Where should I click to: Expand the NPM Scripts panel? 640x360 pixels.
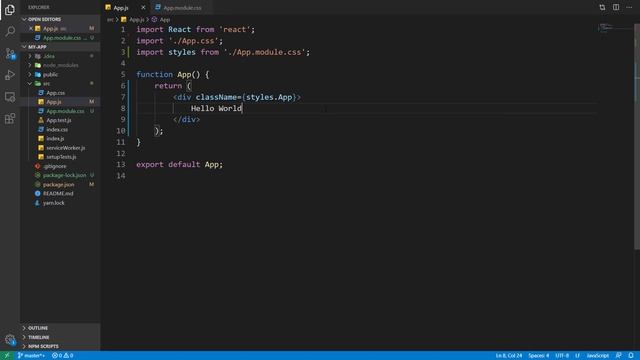(60, 346)
